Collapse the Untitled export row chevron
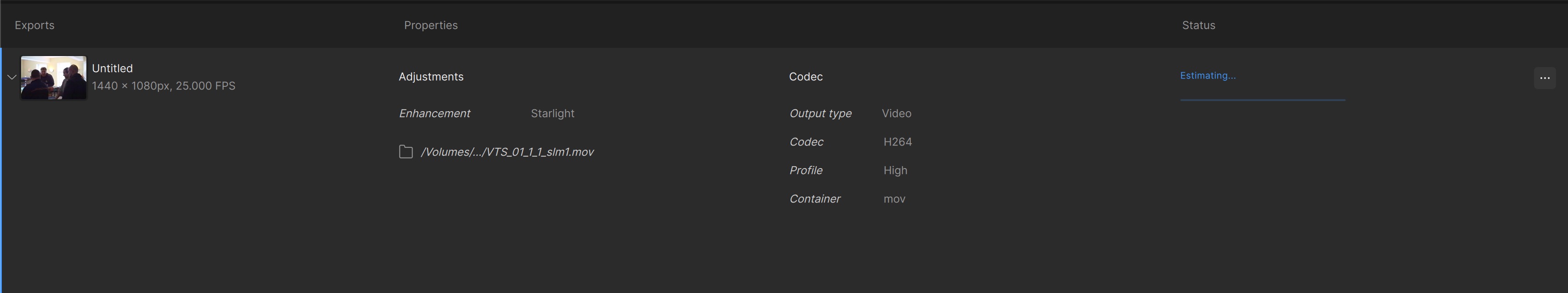Image resolution: width=1568 pixels, height=293 pixels. [11, 77]
